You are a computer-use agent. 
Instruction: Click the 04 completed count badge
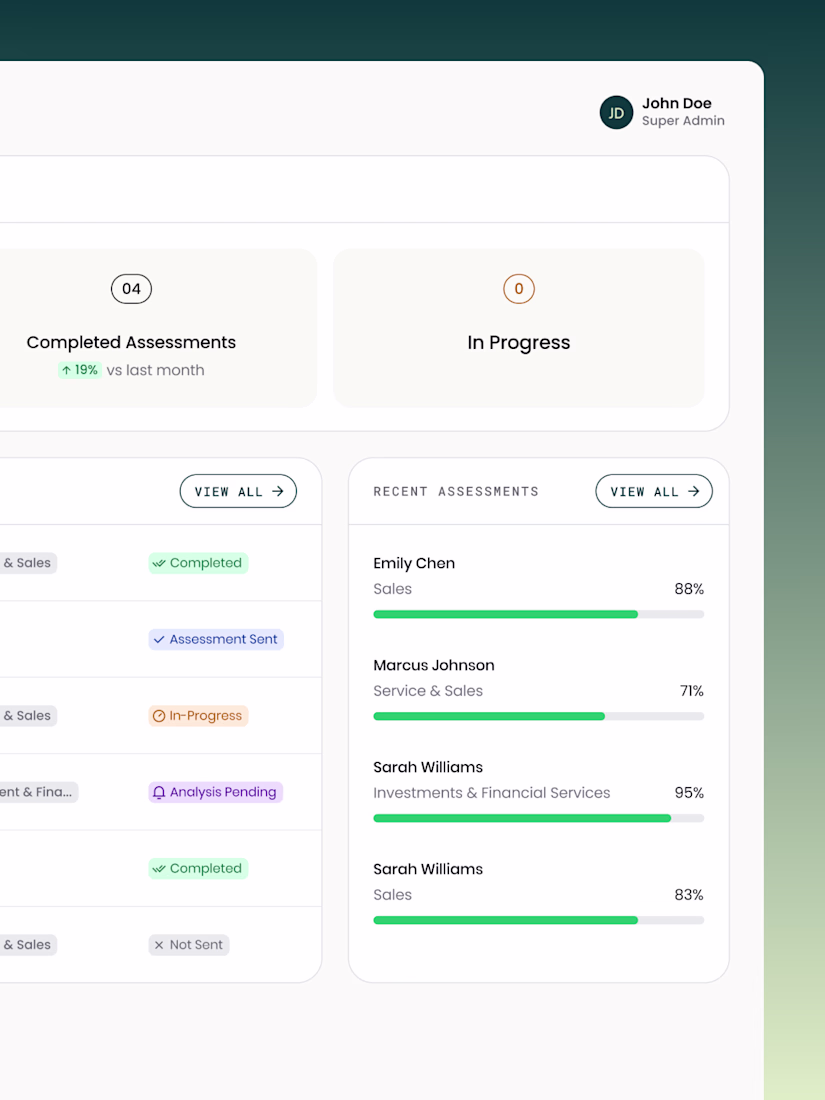[131, 289]
